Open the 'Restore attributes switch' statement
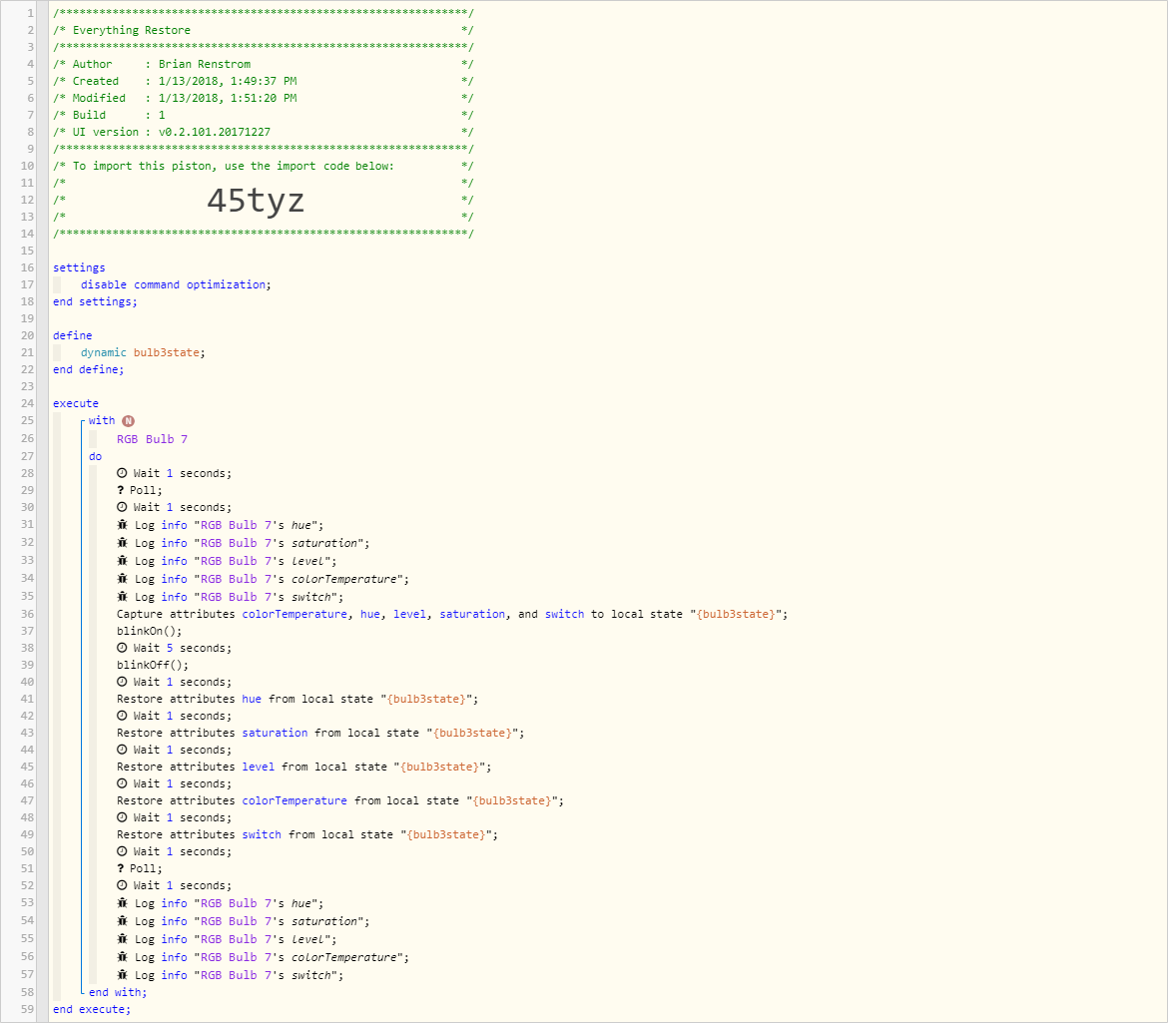 click(307, 834)
